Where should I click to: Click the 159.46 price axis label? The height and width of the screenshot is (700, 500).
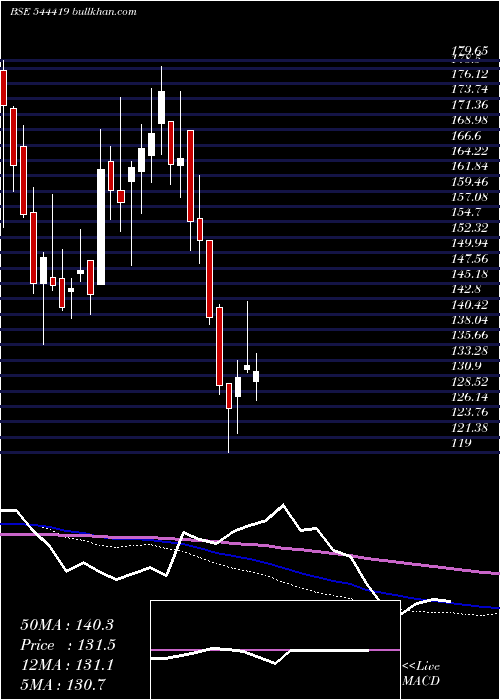[x=470, y=182]
